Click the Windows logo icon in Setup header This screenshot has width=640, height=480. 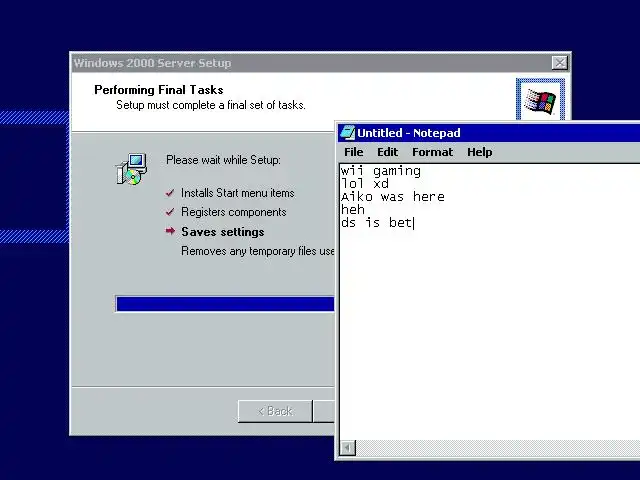pos(540,100)
